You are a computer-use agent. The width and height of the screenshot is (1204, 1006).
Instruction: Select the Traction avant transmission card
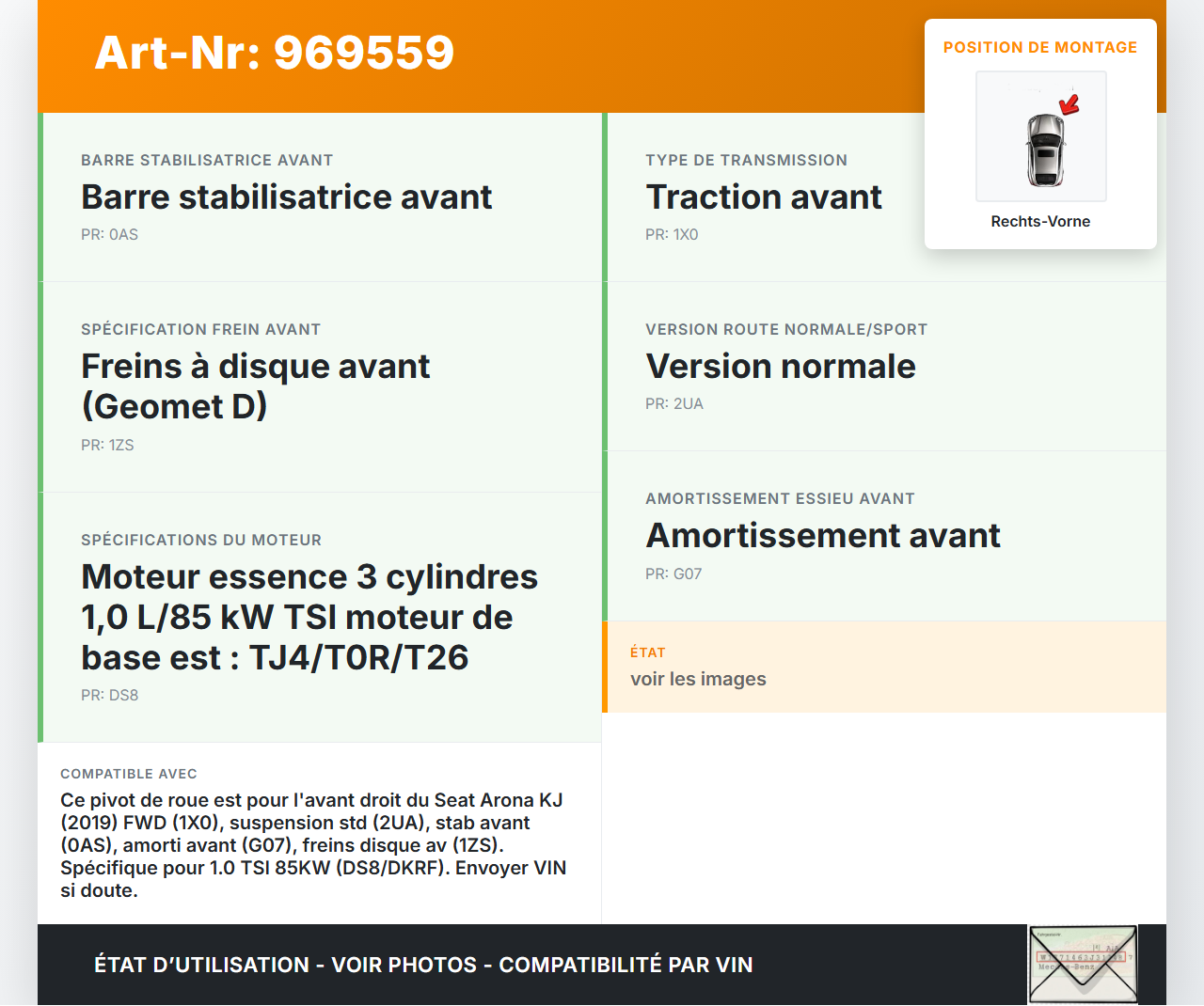(763, 197)
